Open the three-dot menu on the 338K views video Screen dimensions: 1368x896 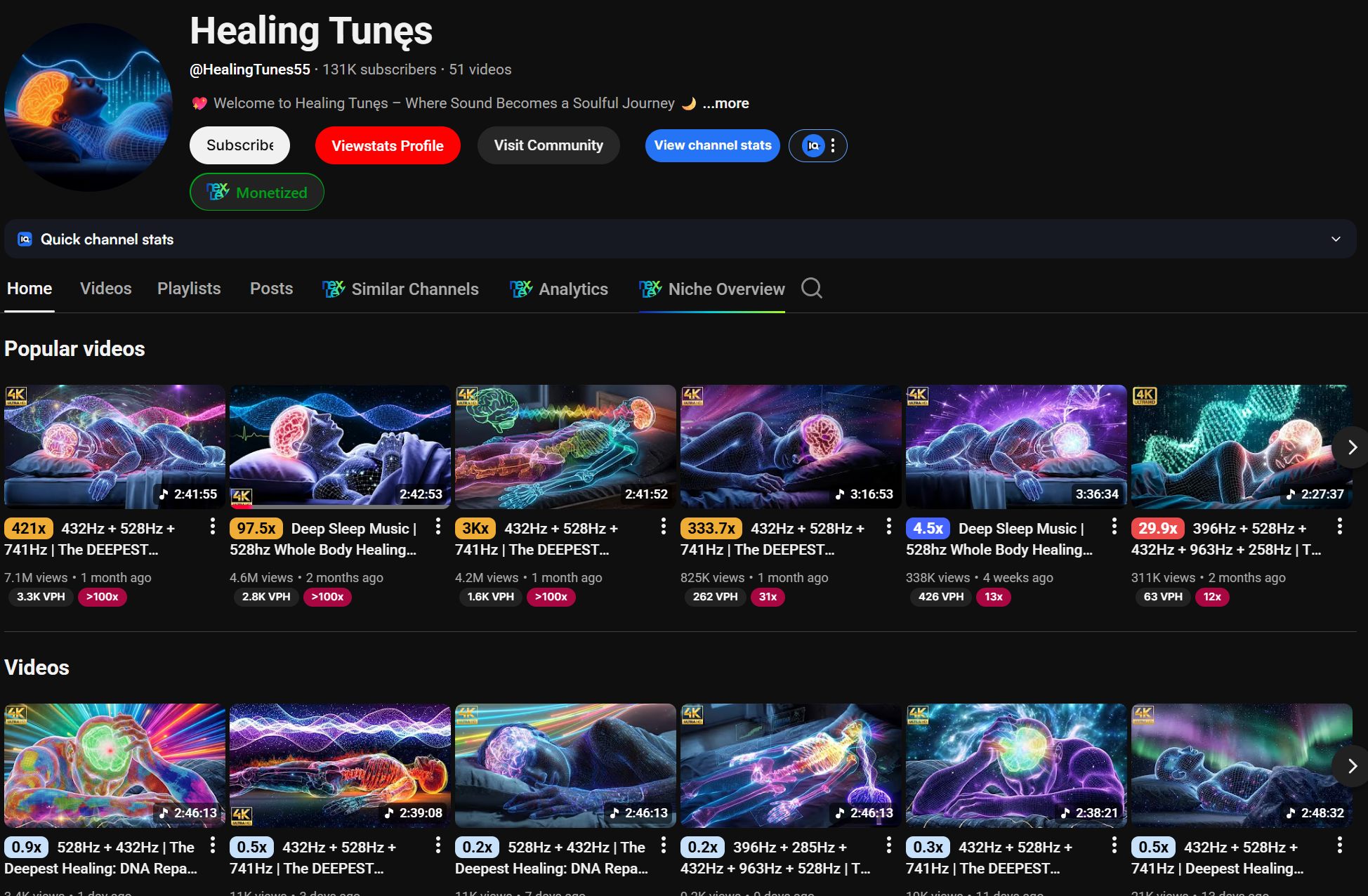pos(1113,527)
